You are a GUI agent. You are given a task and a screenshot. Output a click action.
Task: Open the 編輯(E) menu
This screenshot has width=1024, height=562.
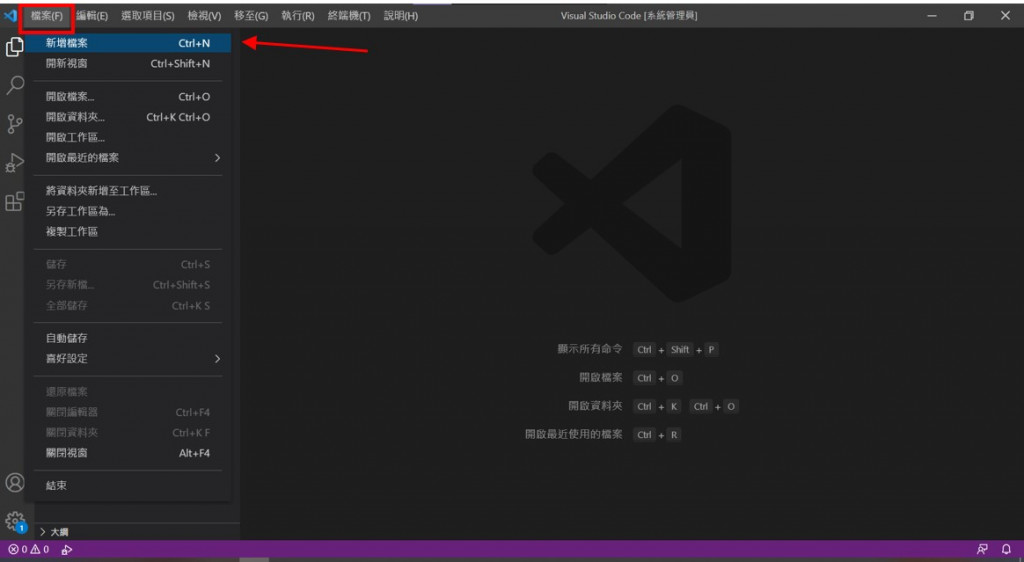point(92,16)
